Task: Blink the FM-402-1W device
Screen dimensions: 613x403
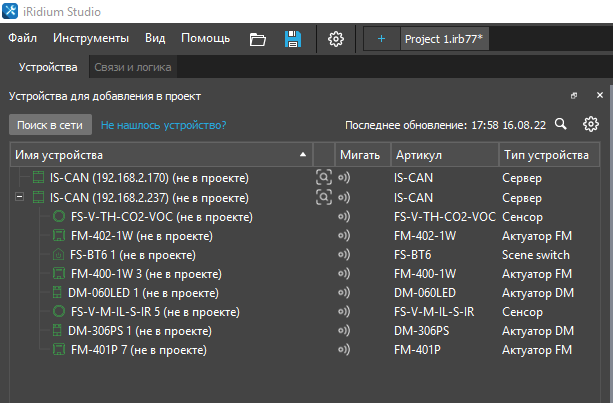Action: (344, 236)
